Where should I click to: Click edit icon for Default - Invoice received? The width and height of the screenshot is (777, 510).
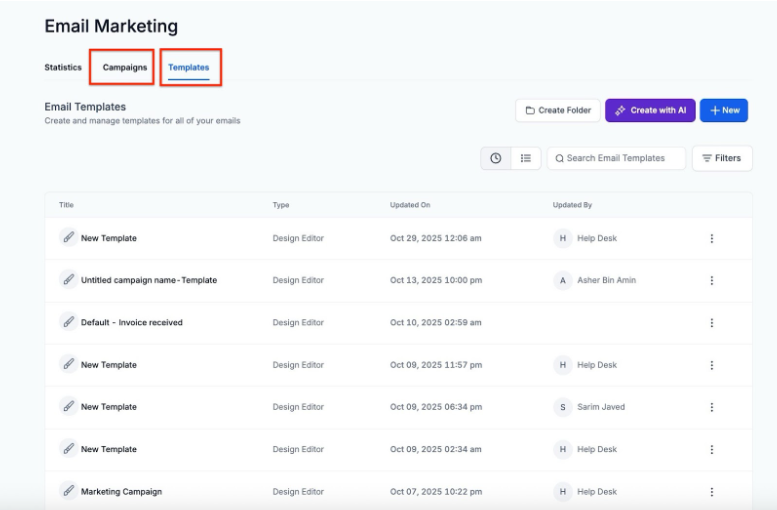pos(68,322)
